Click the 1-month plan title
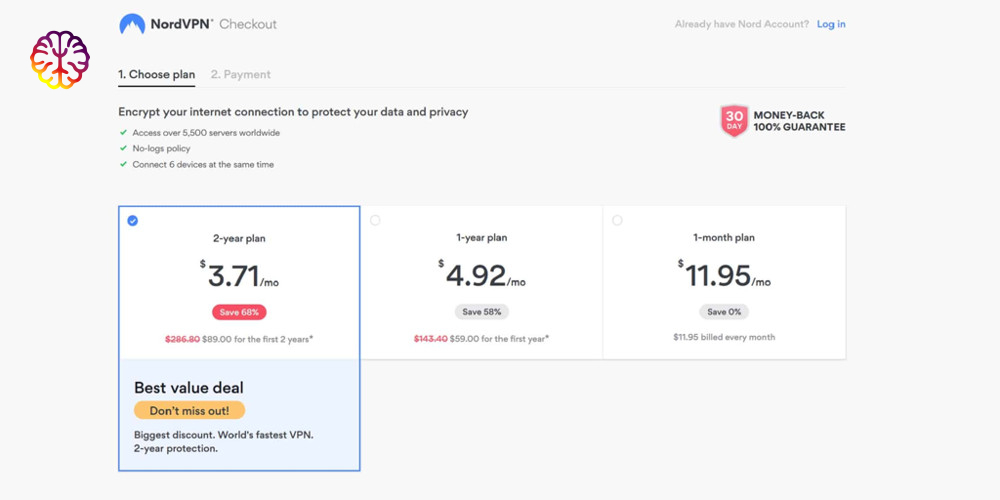 [724, 238]
